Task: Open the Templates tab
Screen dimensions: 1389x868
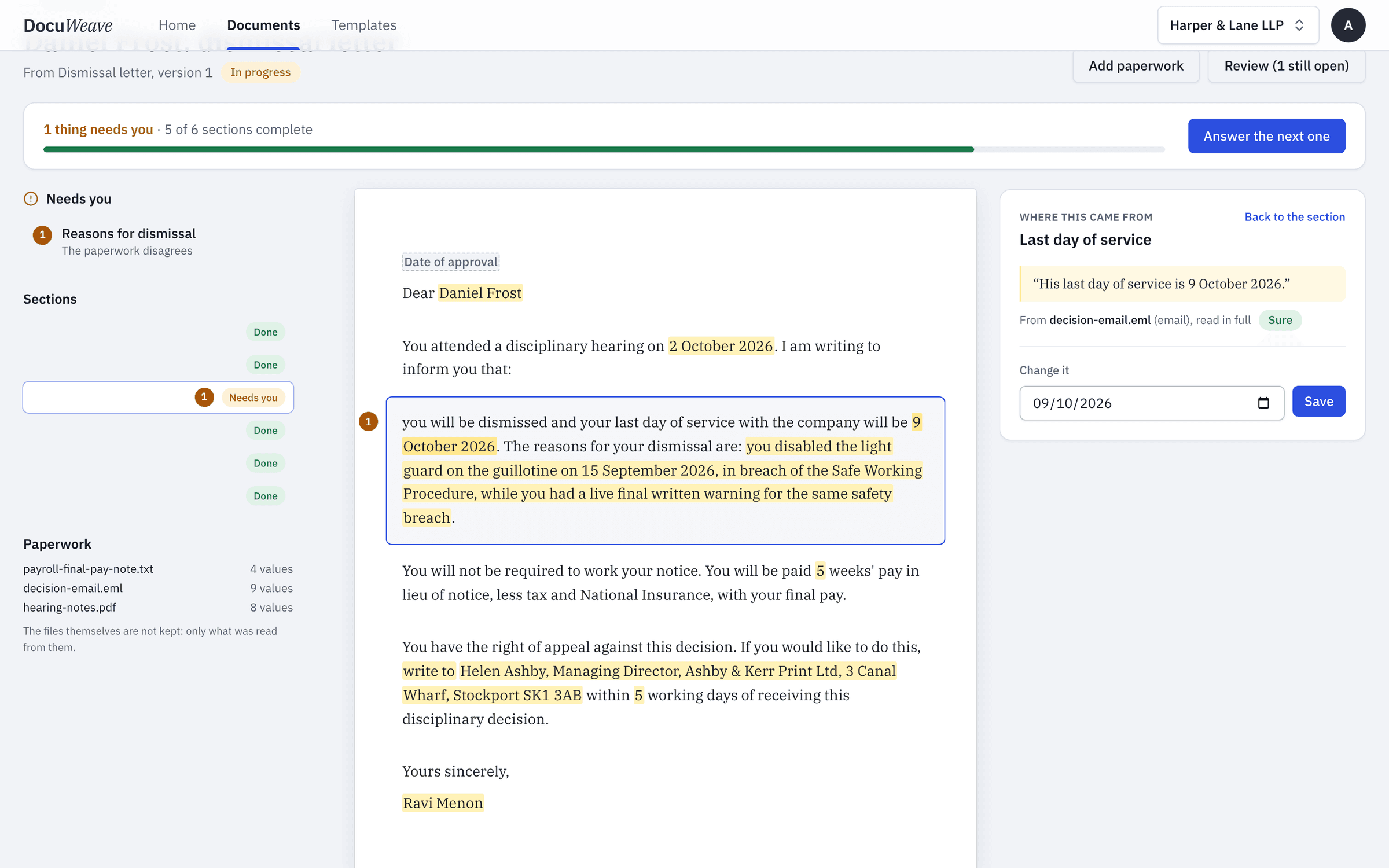Action: pos(363,25)
